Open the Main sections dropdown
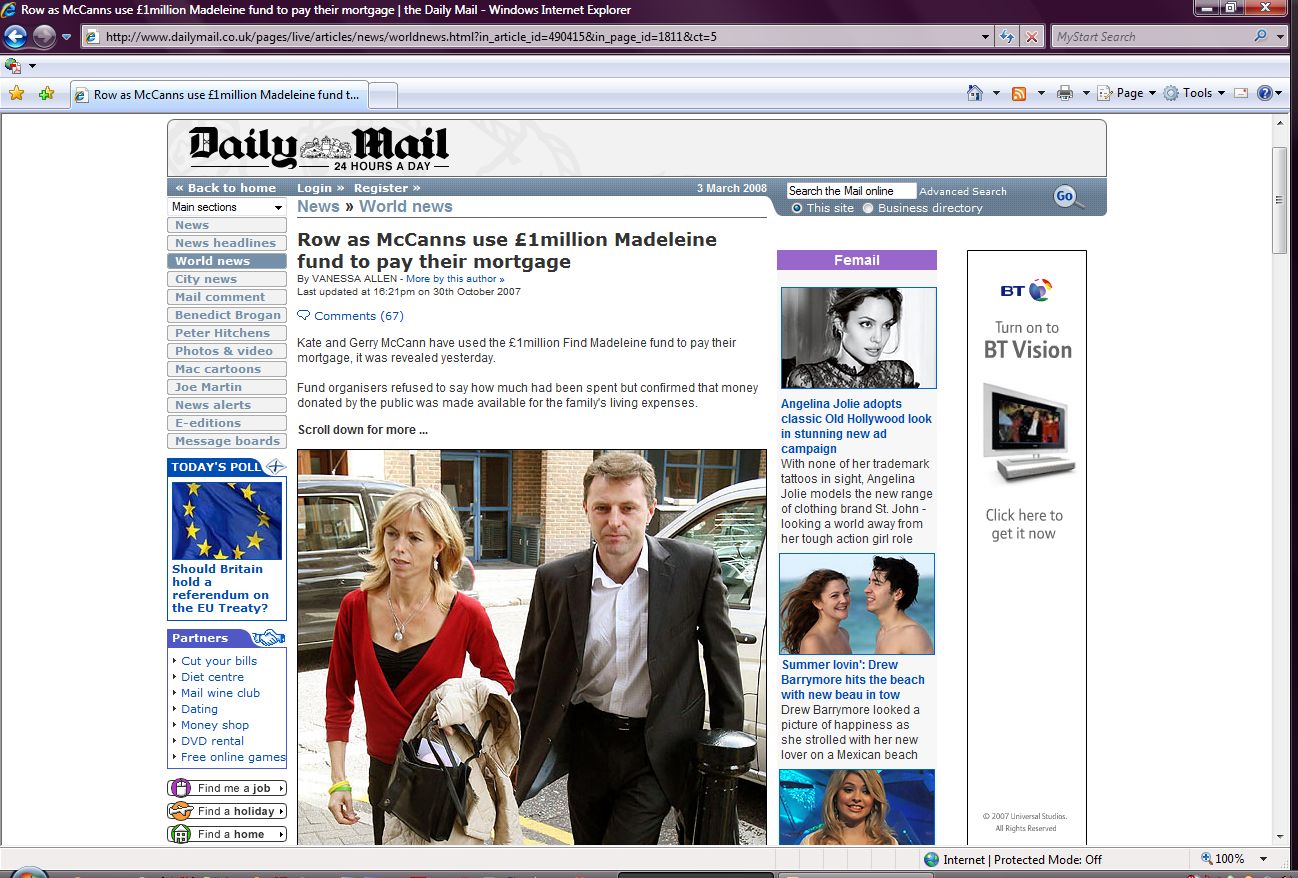 coord(227,207)
